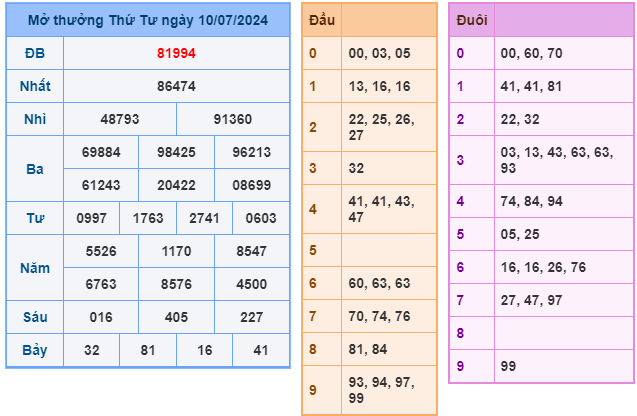Select sixth prize number 405
This screenshot has height=416, width=637.
(176, 317)
